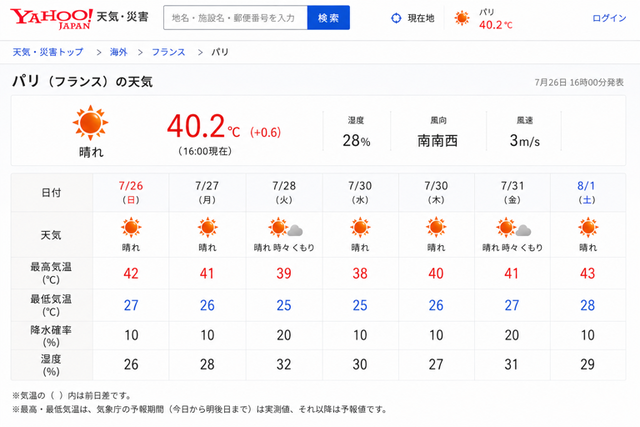
Task: Click the humidity 32 cell
Action: click(x=284, y=365)
